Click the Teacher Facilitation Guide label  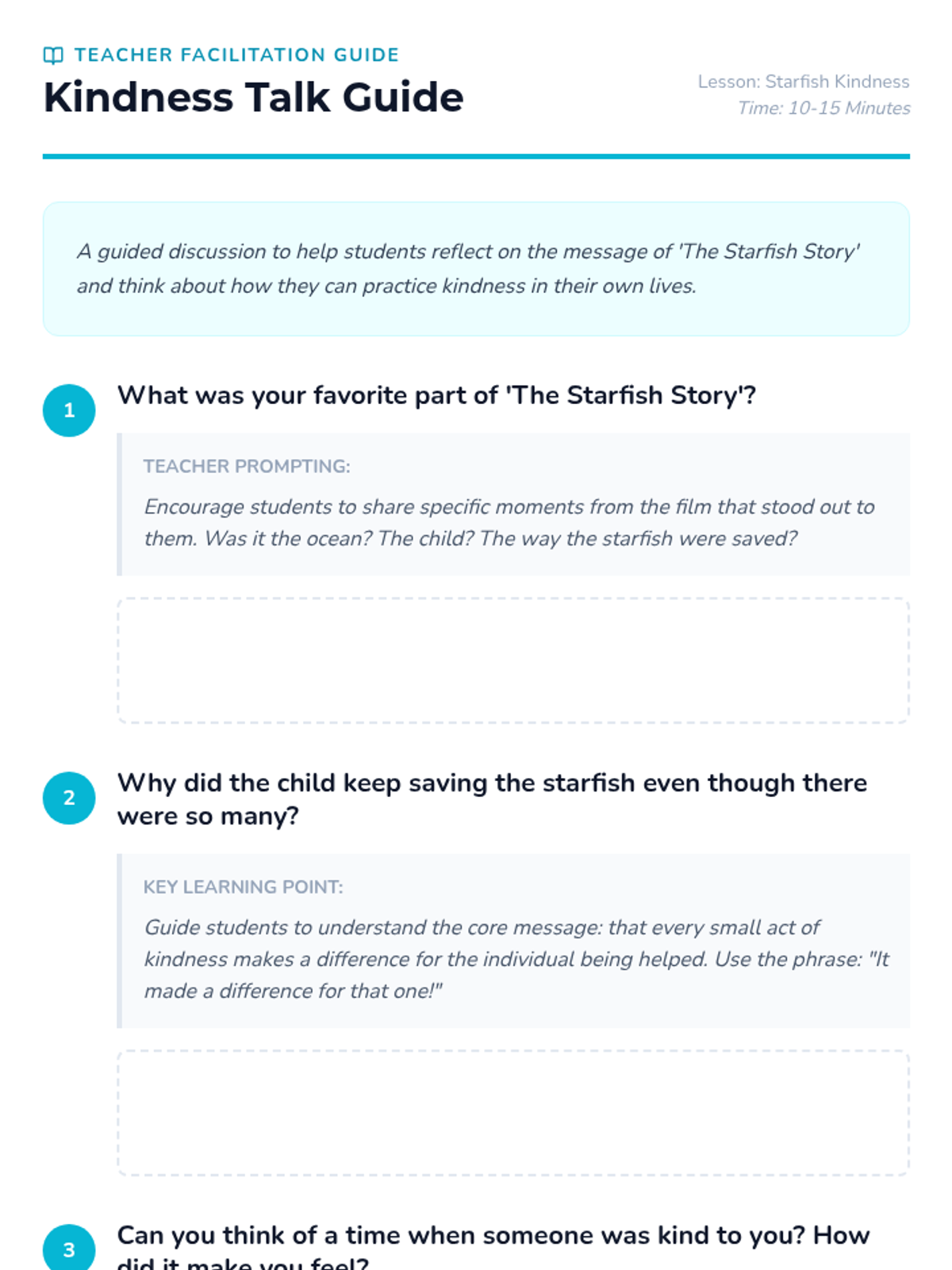(x=236, y=55)
